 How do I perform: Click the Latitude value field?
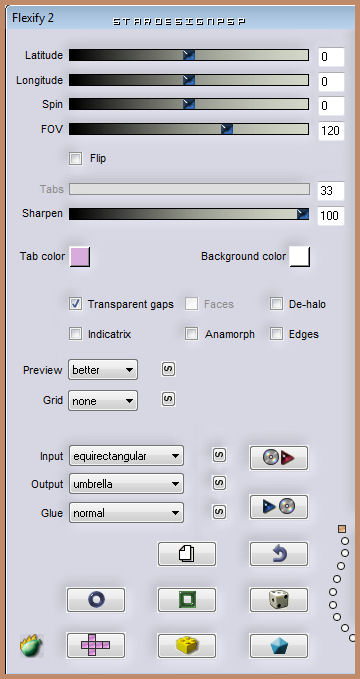331,57
